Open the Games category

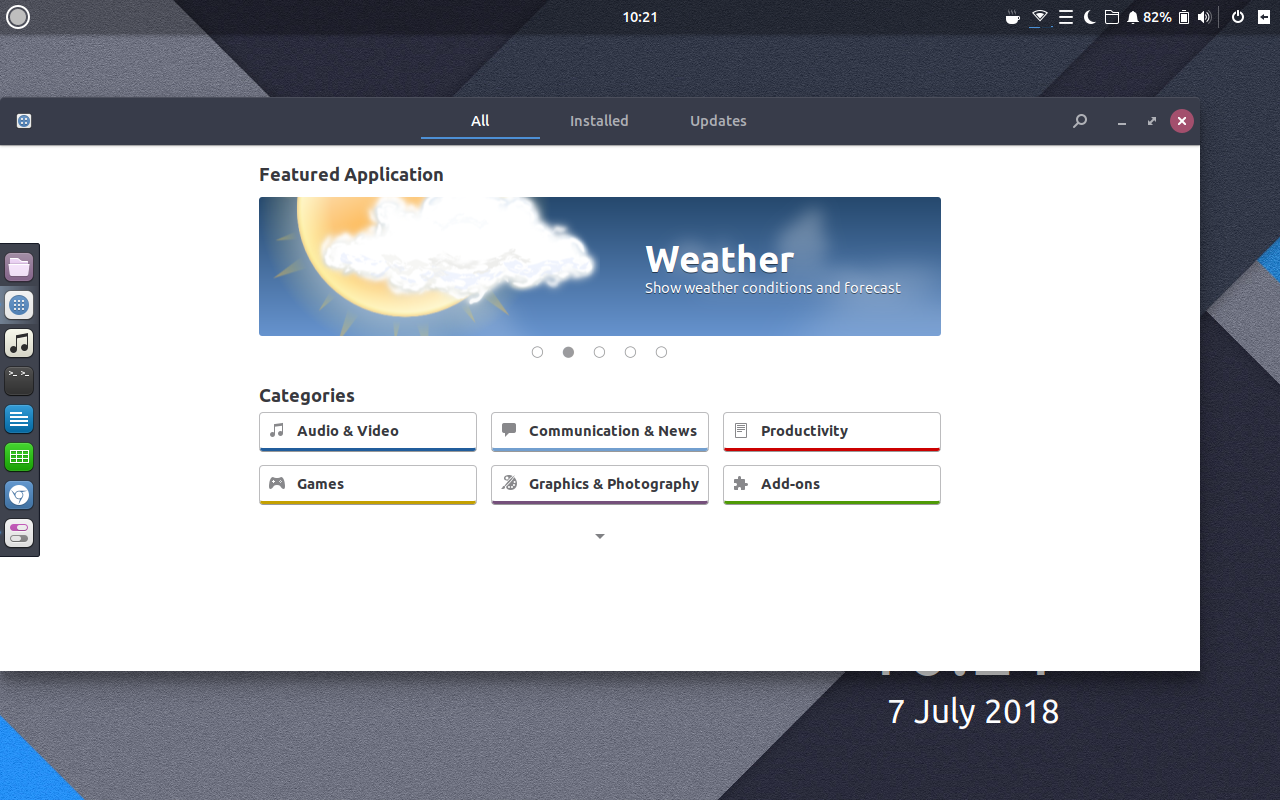(368, 484)
